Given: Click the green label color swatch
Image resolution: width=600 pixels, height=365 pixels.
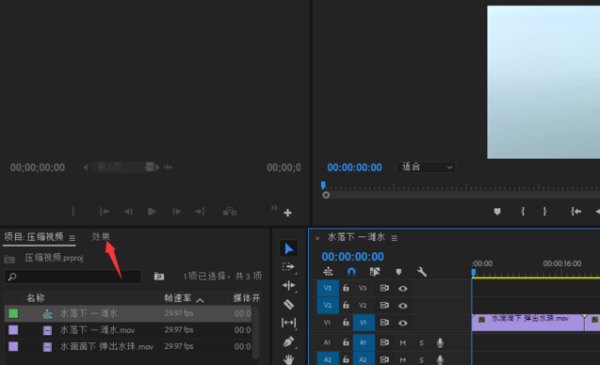Looking at the screenshot, I should pyautogui.click(x=13, y=313).
